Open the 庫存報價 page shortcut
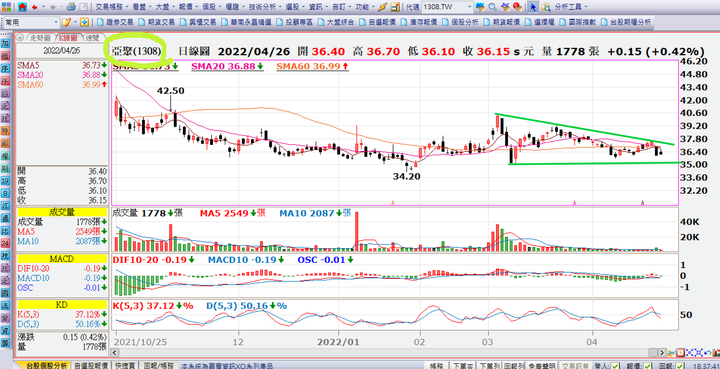Image resolution: width=720 pixels, height=369 pixels. tap(418, 22)
